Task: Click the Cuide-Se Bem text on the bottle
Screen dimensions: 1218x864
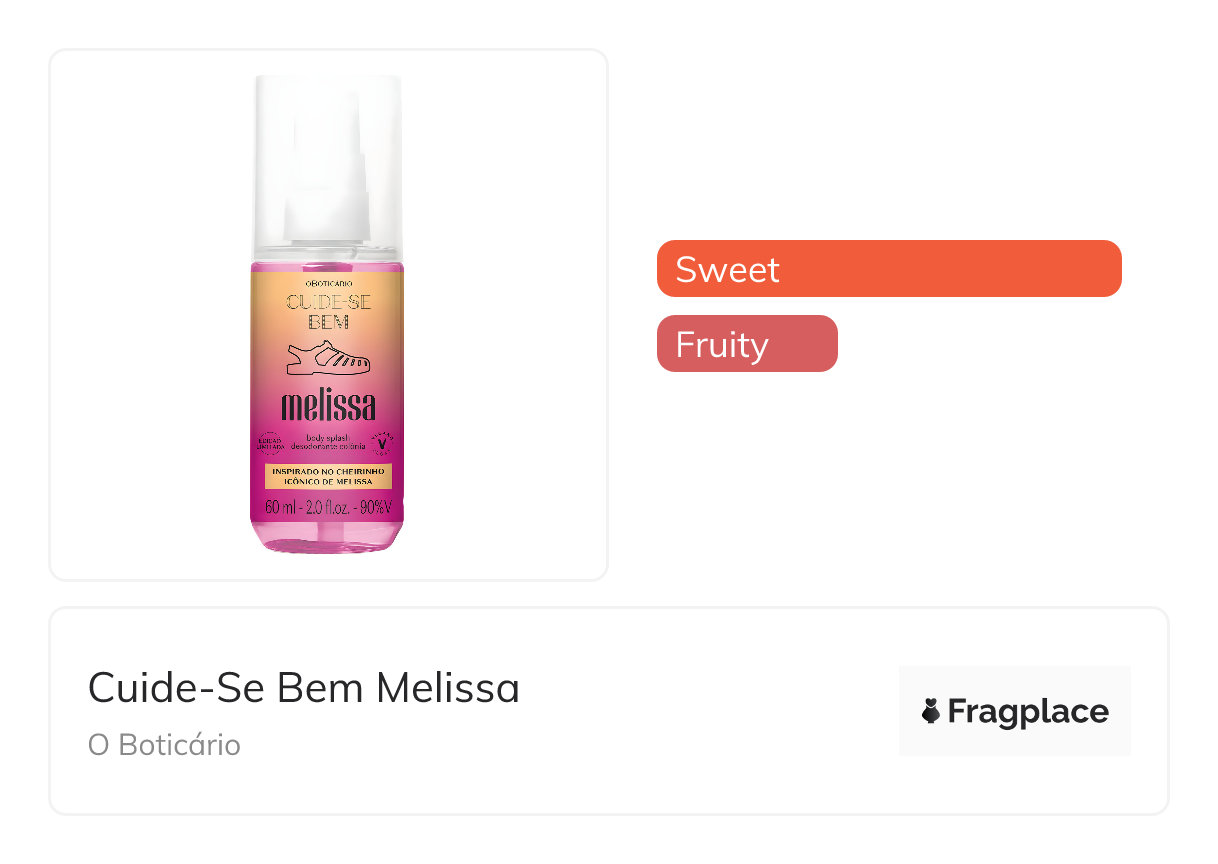Action: click(328, 311)
